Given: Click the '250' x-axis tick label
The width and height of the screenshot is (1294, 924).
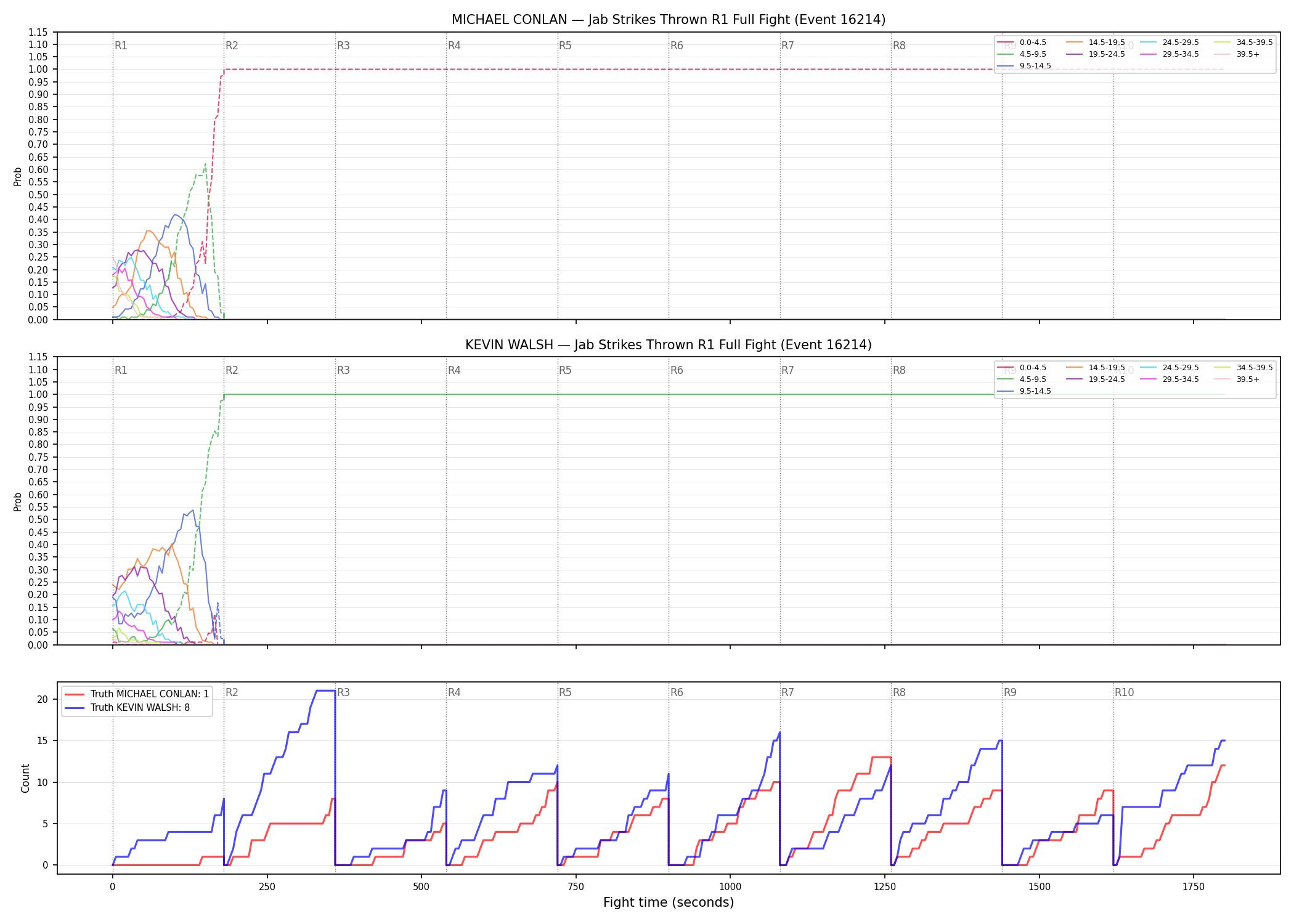Looking at the screenshot, I should 267,887.
